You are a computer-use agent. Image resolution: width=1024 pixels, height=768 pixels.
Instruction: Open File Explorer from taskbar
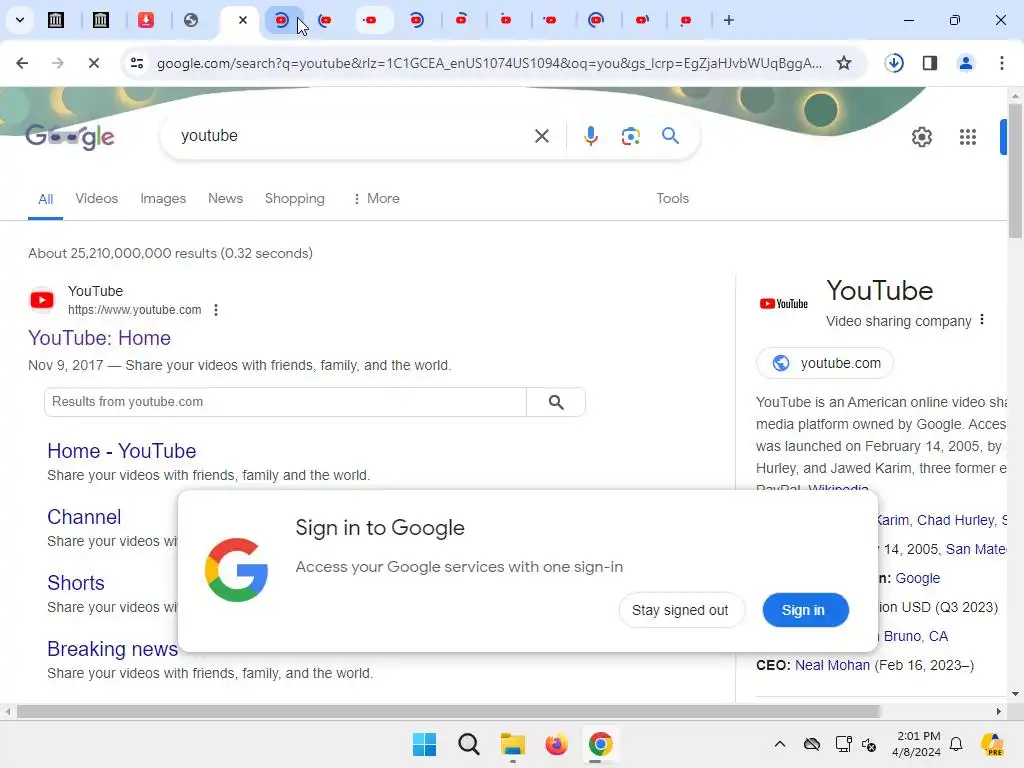pos(513,744)
